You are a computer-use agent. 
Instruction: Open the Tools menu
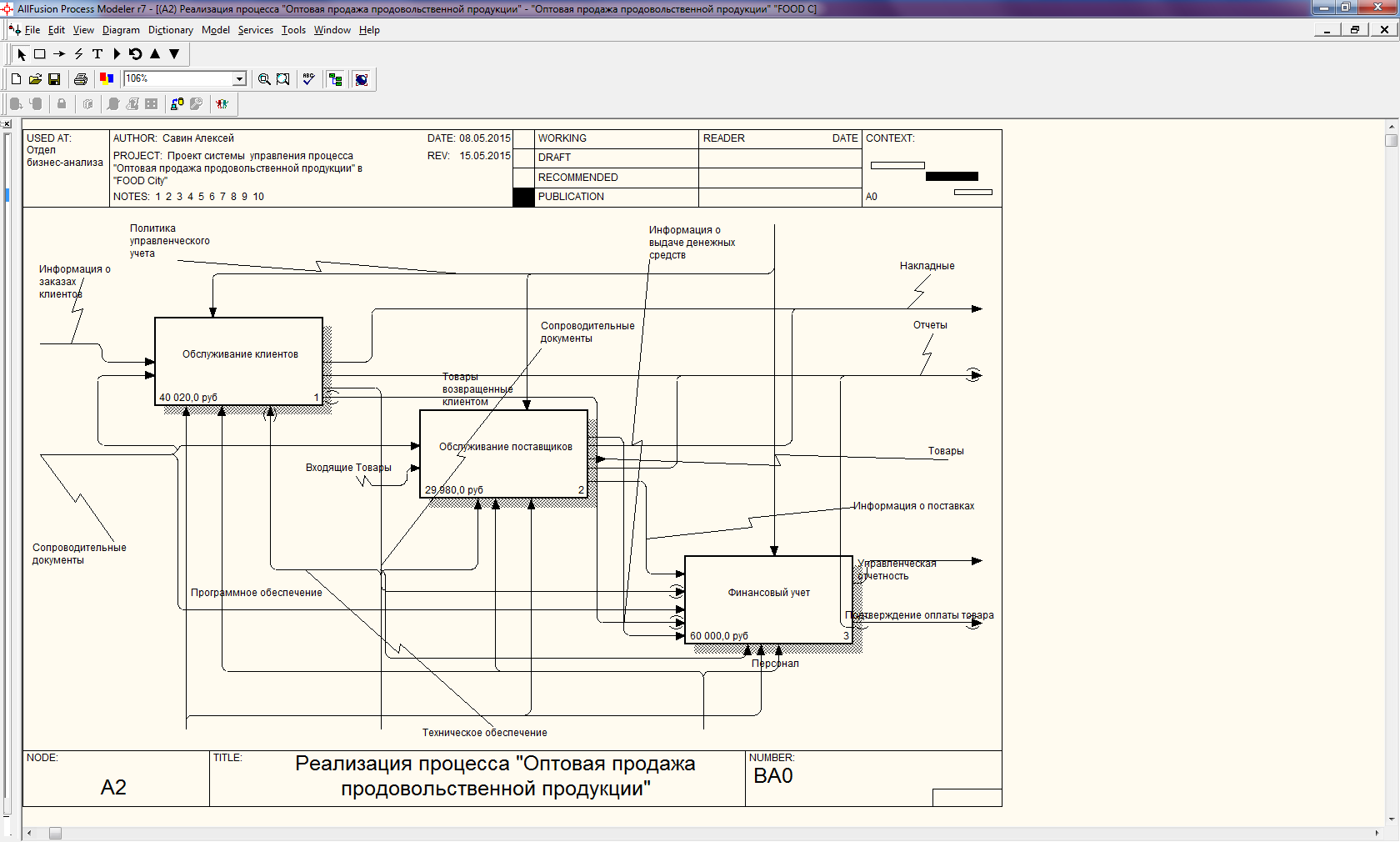[x=293, y=30]
